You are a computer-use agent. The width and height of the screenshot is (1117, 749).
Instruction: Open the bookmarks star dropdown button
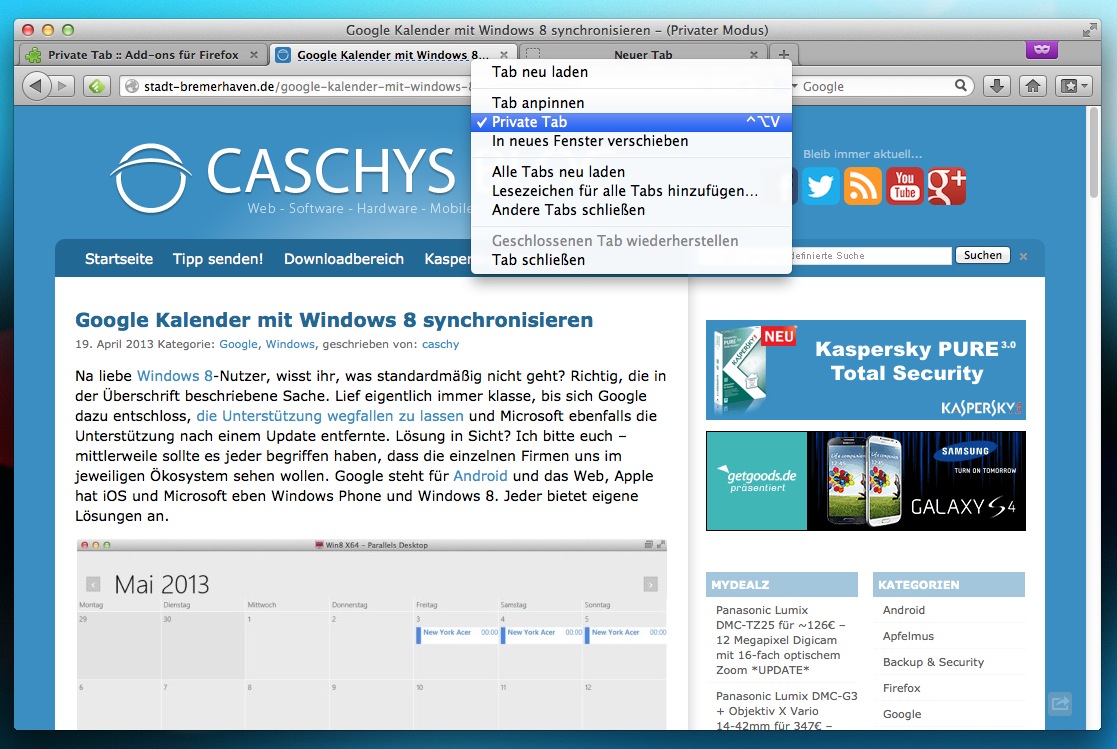(x=1072, y=86)
